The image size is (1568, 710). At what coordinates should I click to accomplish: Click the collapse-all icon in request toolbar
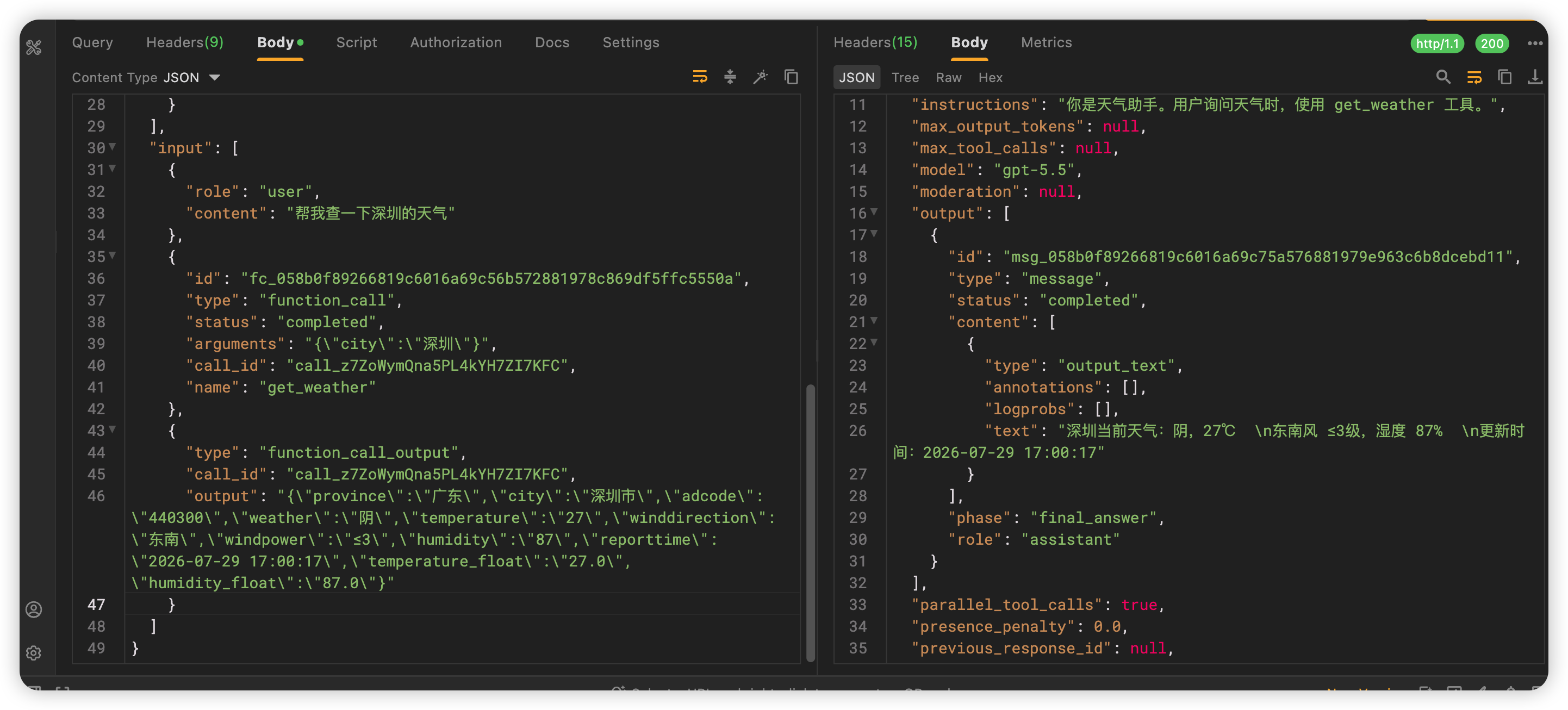tap(730, 77)
